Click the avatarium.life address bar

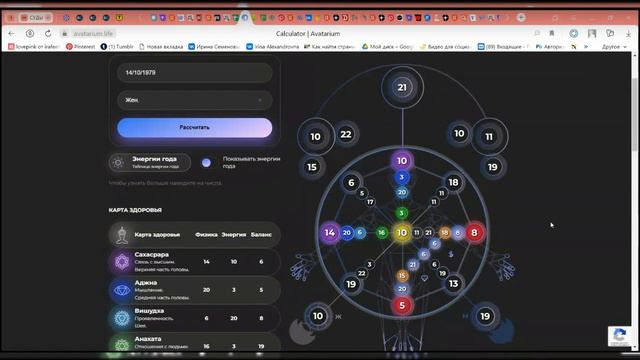pyautogui.click(x=93, y=33)
